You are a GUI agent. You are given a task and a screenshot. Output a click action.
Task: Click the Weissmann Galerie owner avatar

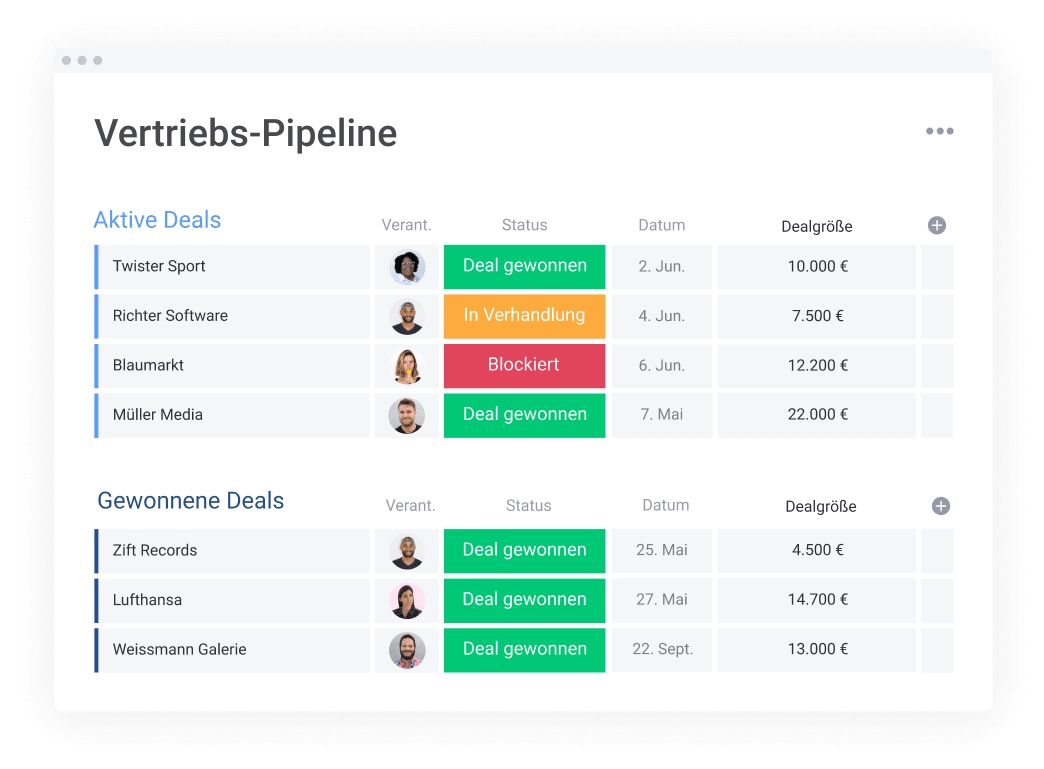point(407,650)
